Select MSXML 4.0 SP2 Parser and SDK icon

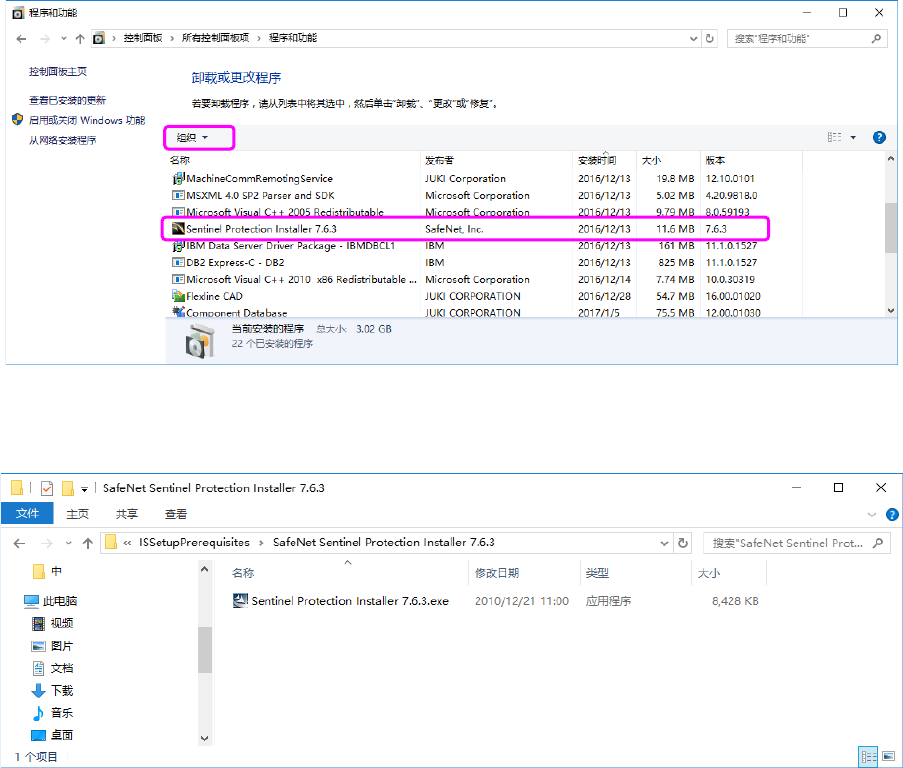click(x=179, y=195)
